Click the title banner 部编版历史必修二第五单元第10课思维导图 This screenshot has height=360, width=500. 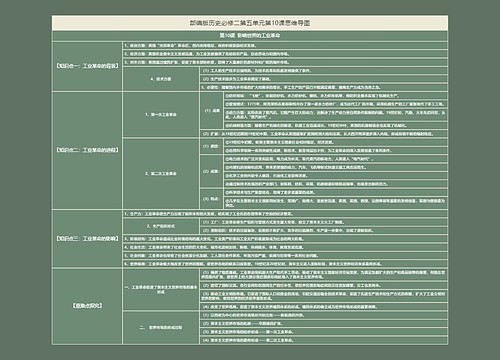pyautogui.click(x=250, y=23)
